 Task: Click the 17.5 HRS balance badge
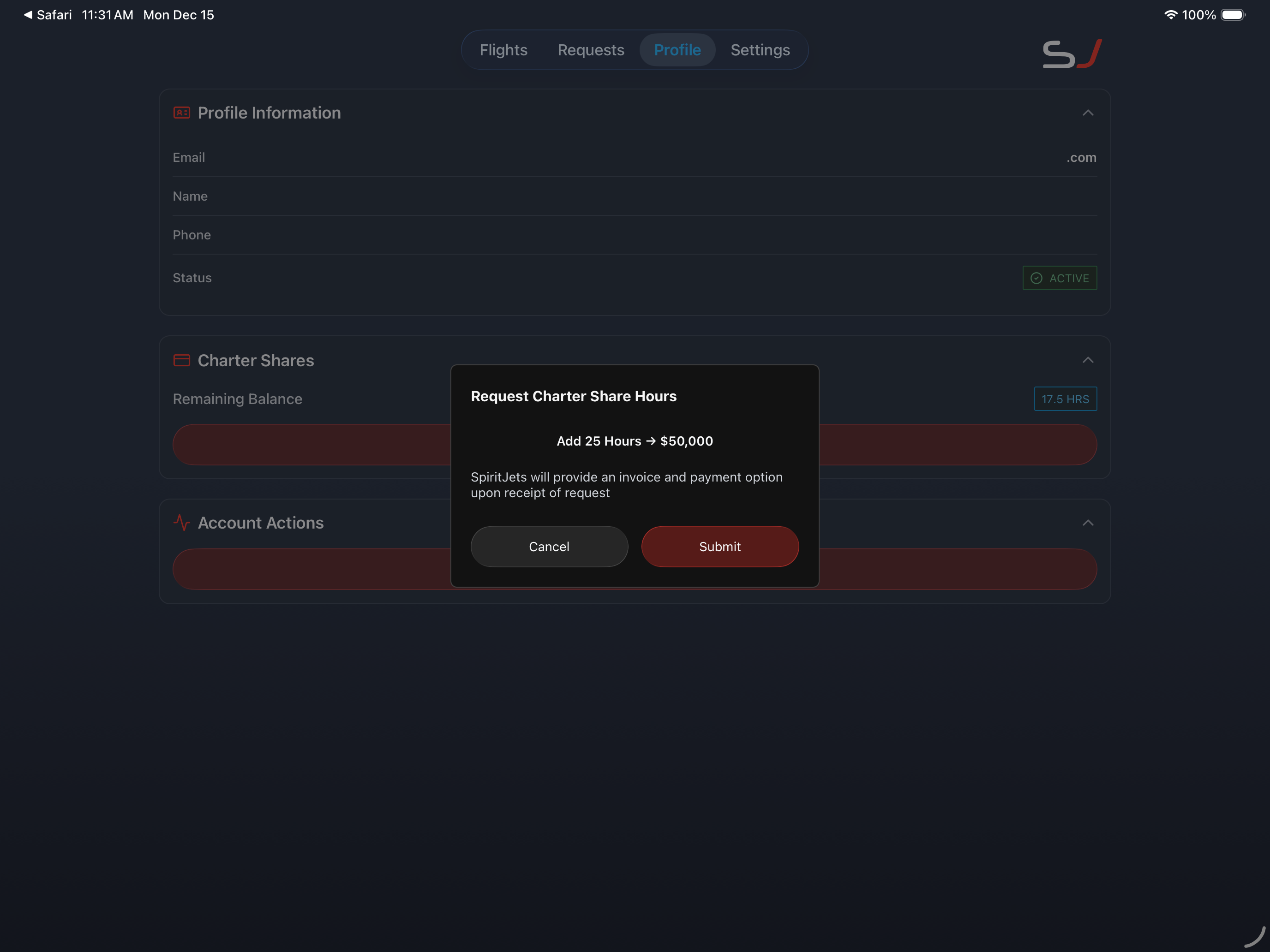click(x=1065, y=398)
